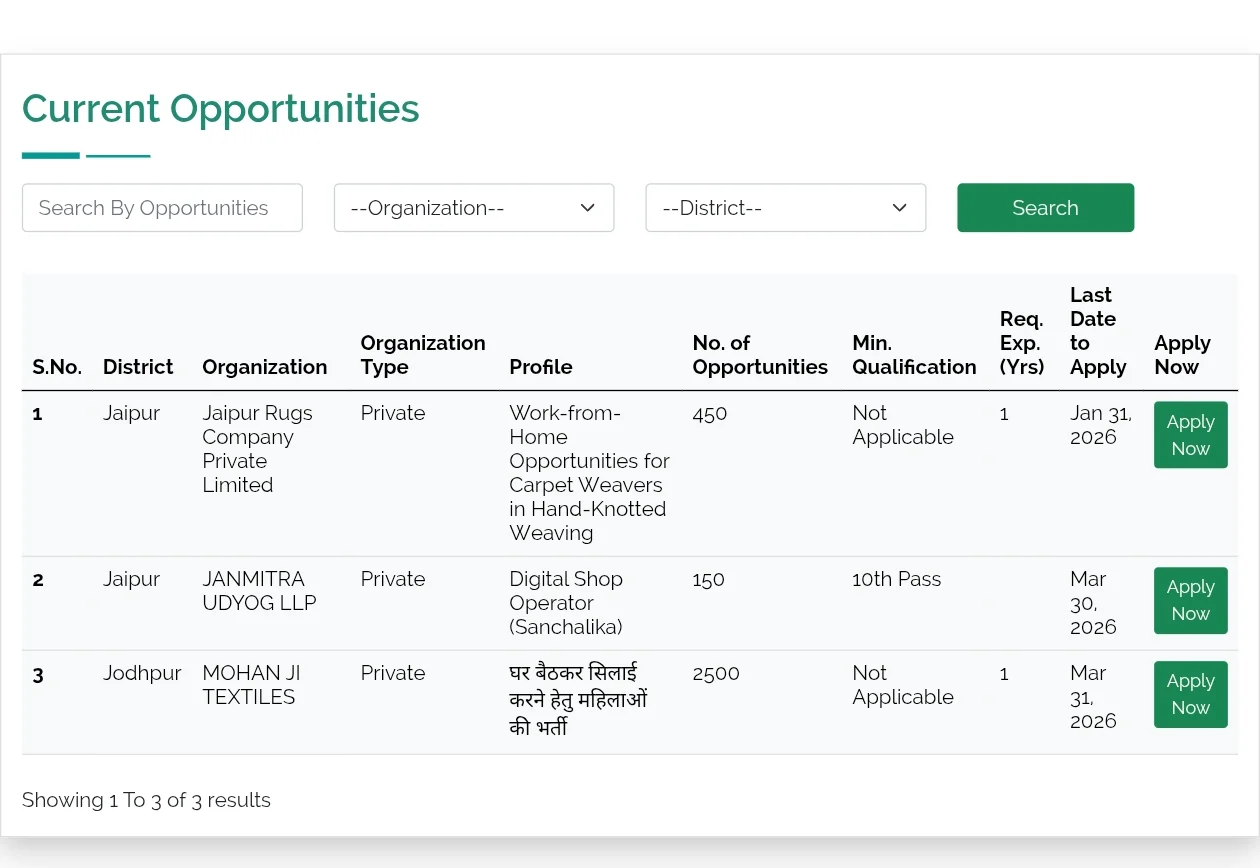Apply Now for Jaipur Rugs Company opportunity

click(x=1190, y=435)
